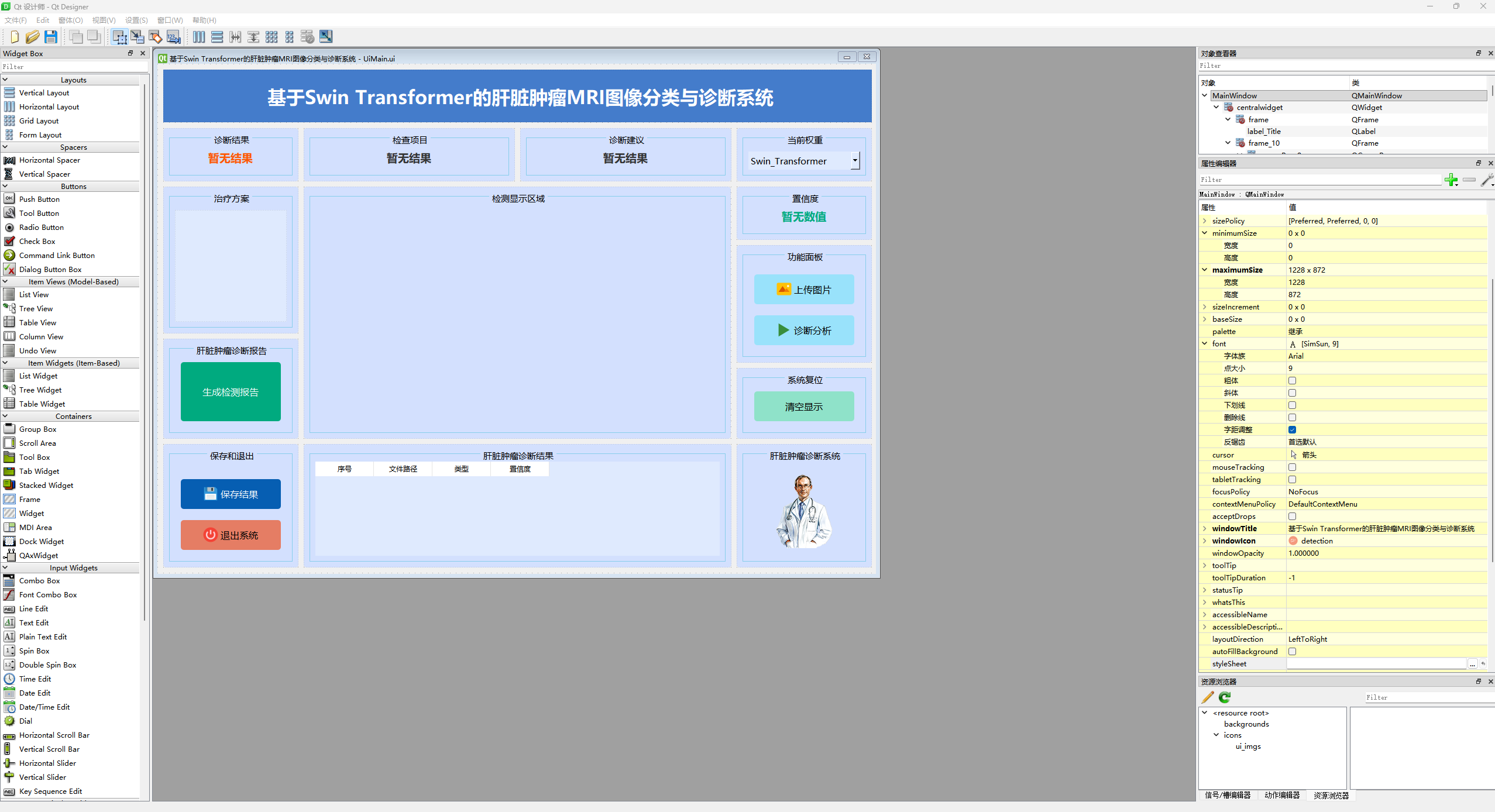
Task: Click the Widget Box filter field
Action: (x=73, y=67)
